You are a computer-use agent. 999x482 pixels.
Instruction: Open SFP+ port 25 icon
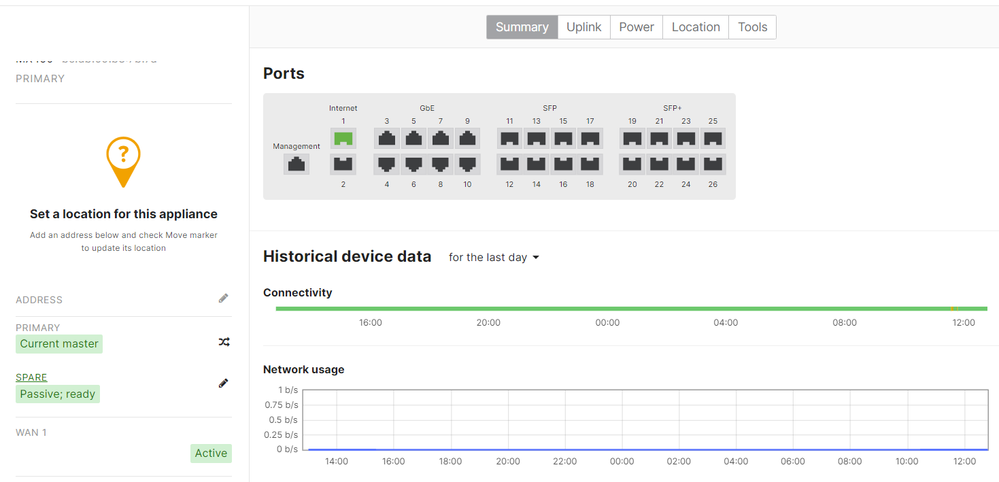click(x=712, y=138)
